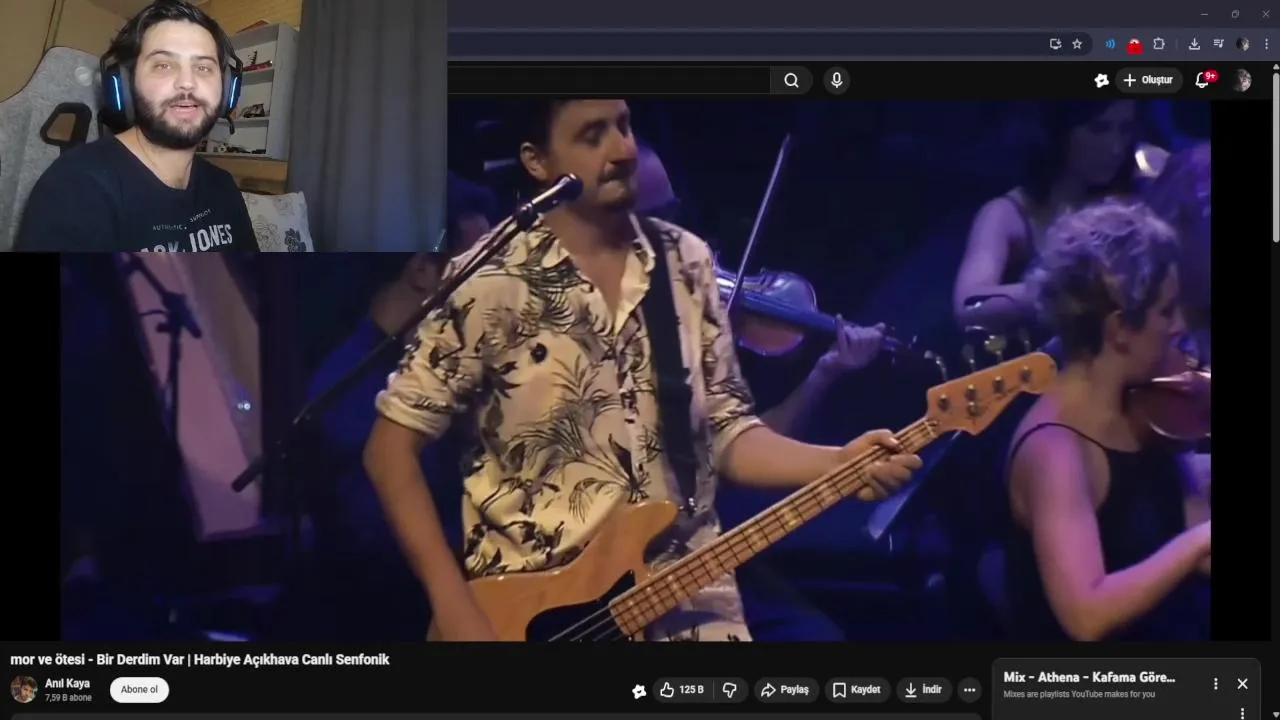
Task: Like the video with 125 B button
Action: tap(682, 690)
